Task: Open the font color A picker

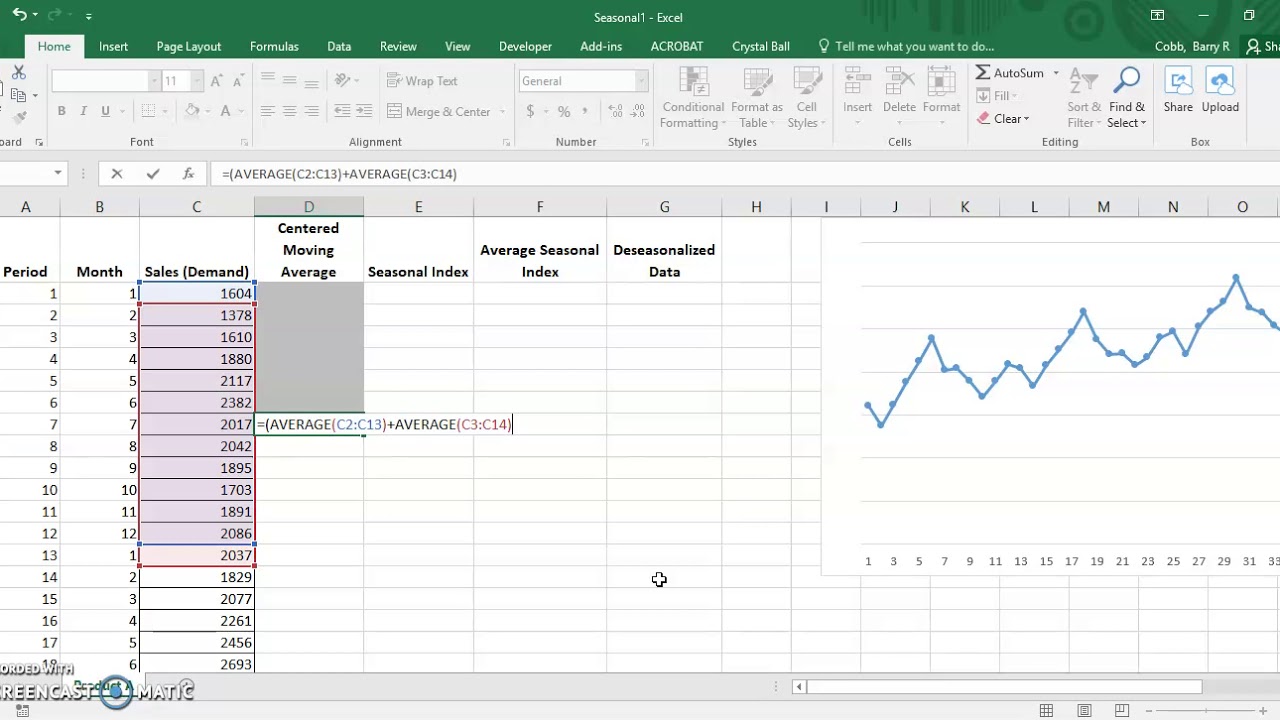Action: (x=225, y=112)
